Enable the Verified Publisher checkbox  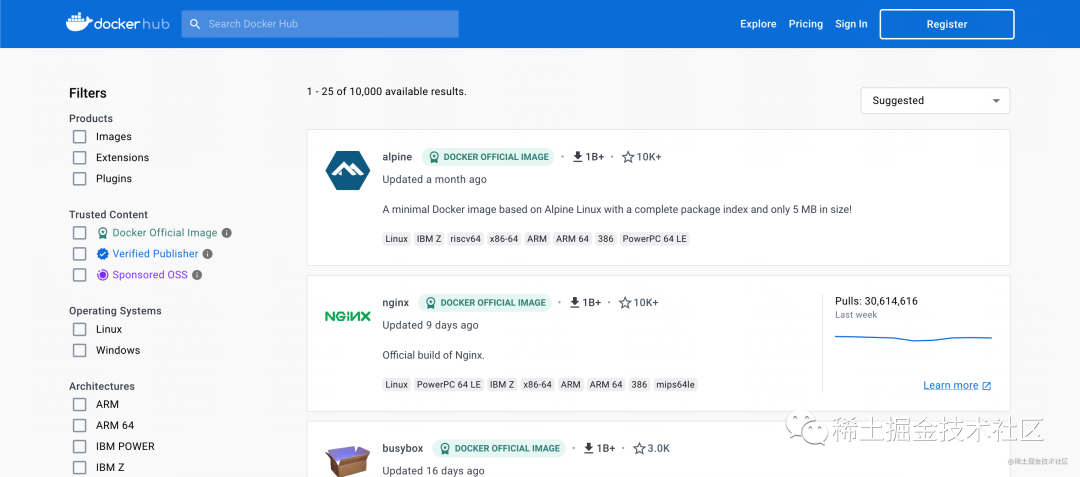point(80,254)
